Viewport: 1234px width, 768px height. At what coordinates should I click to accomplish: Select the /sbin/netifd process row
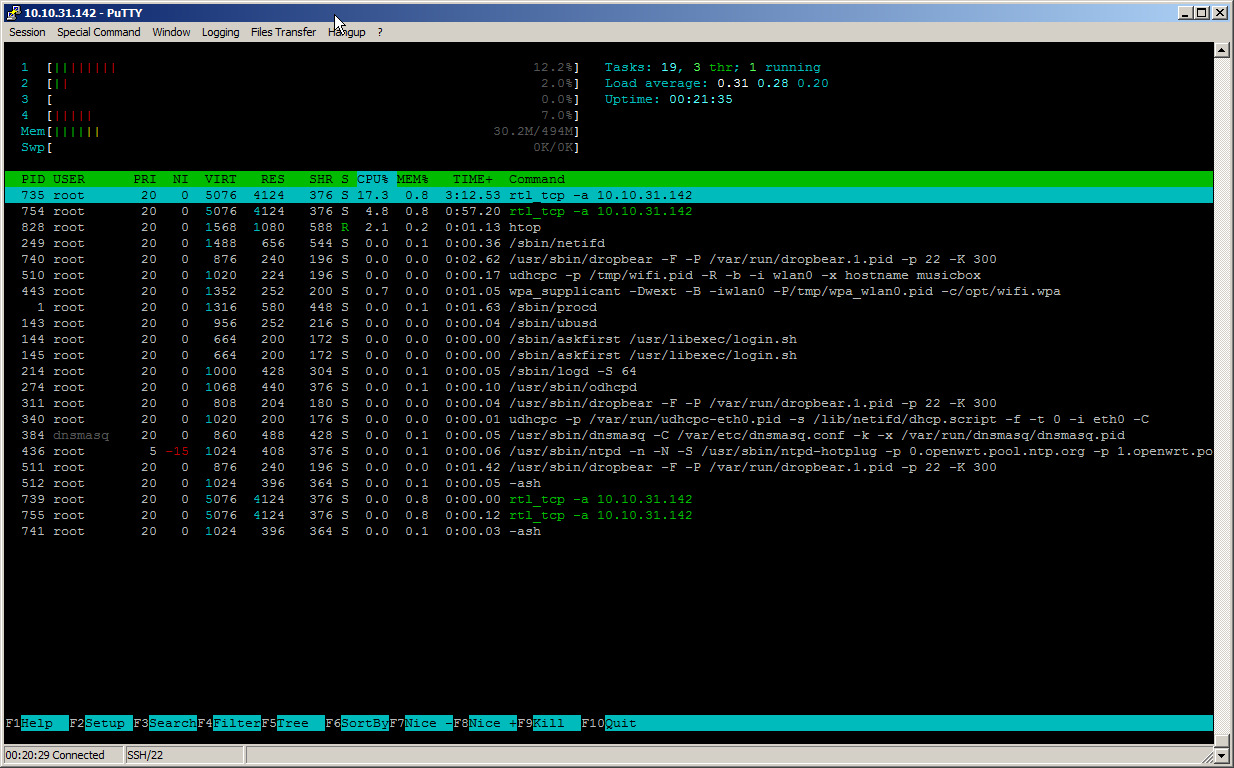[609, 243]
